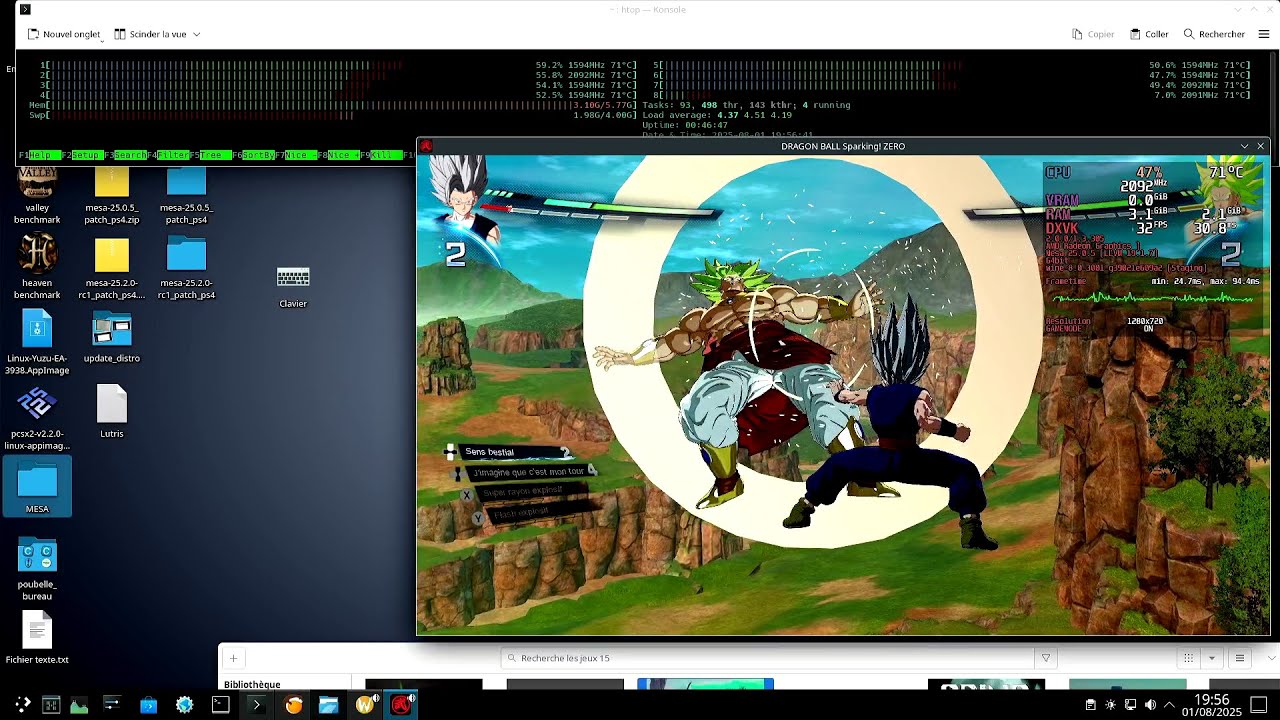Click Copier in the Konsole toolbar
This screenshot has width=1280, height=720.
(x=1093, y=34)
